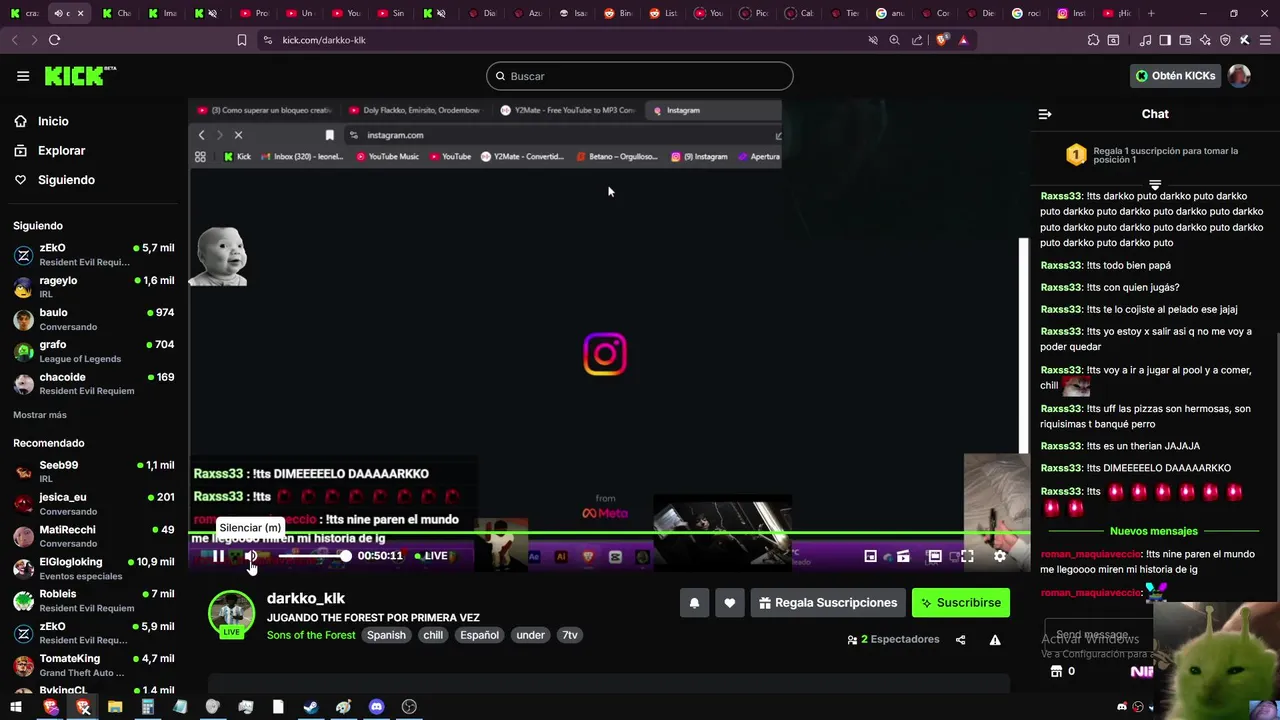Bookmark this page in address bar
Viewport: 1280px width, 720px height.
241,40
